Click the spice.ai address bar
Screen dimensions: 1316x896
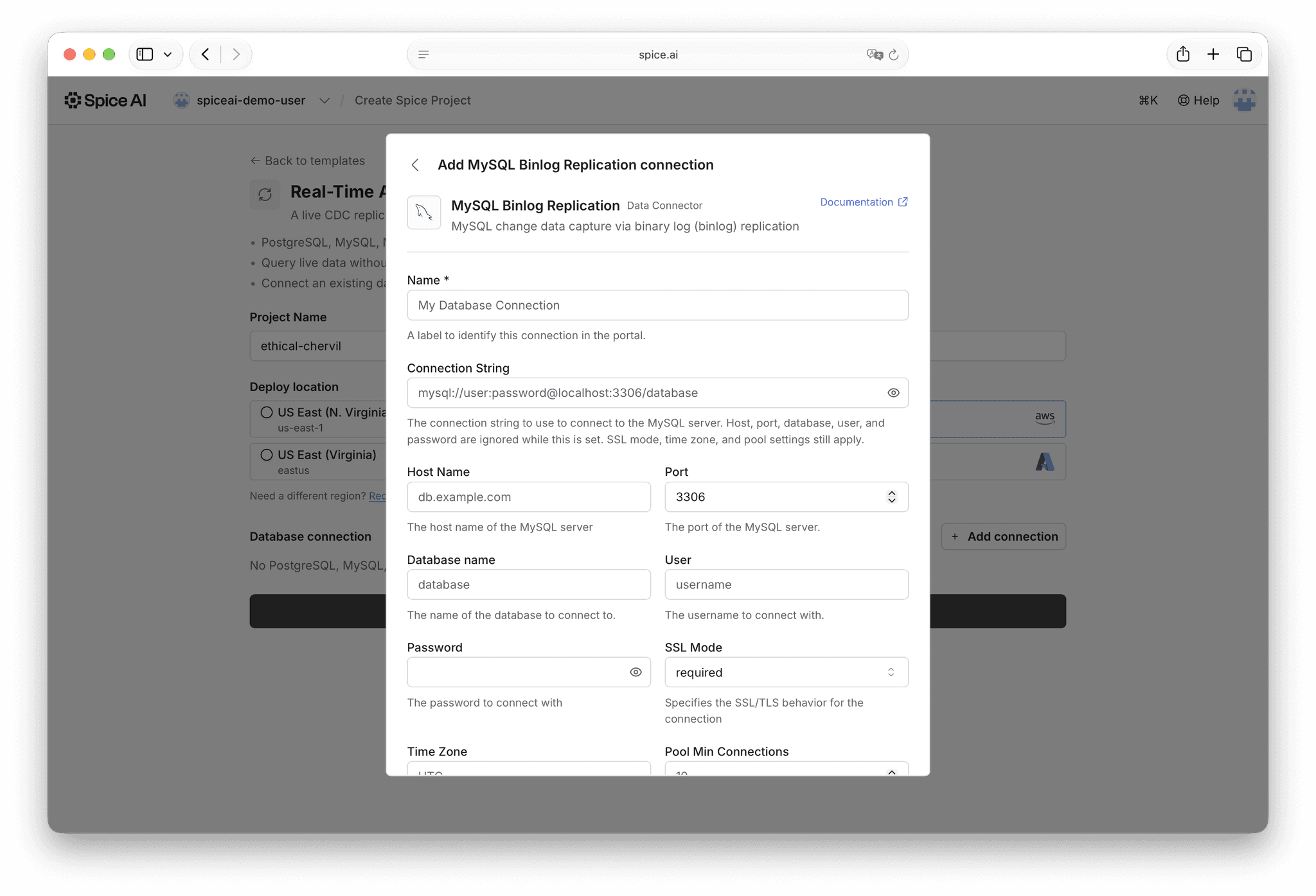coord(657,55)
